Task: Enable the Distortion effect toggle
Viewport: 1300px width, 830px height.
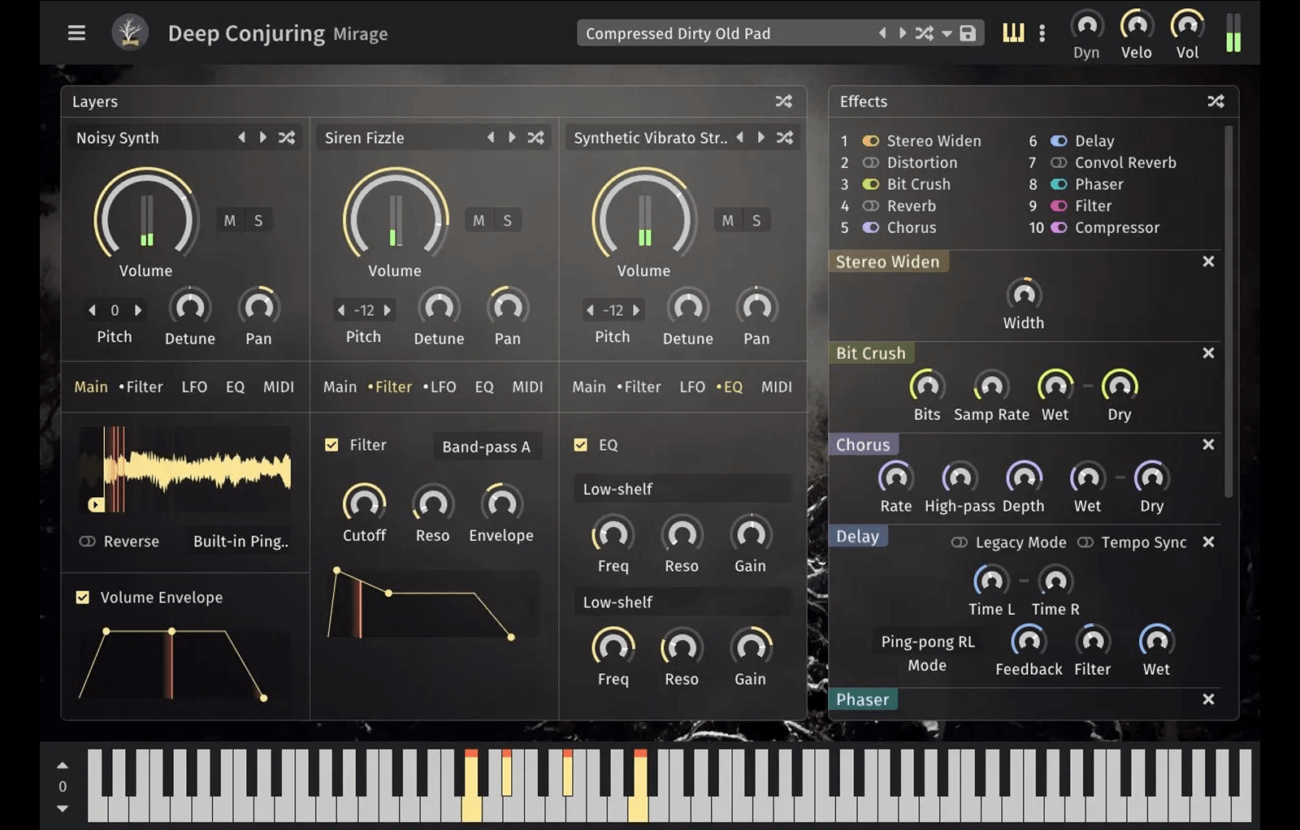Action: click(x=871, y=163)
